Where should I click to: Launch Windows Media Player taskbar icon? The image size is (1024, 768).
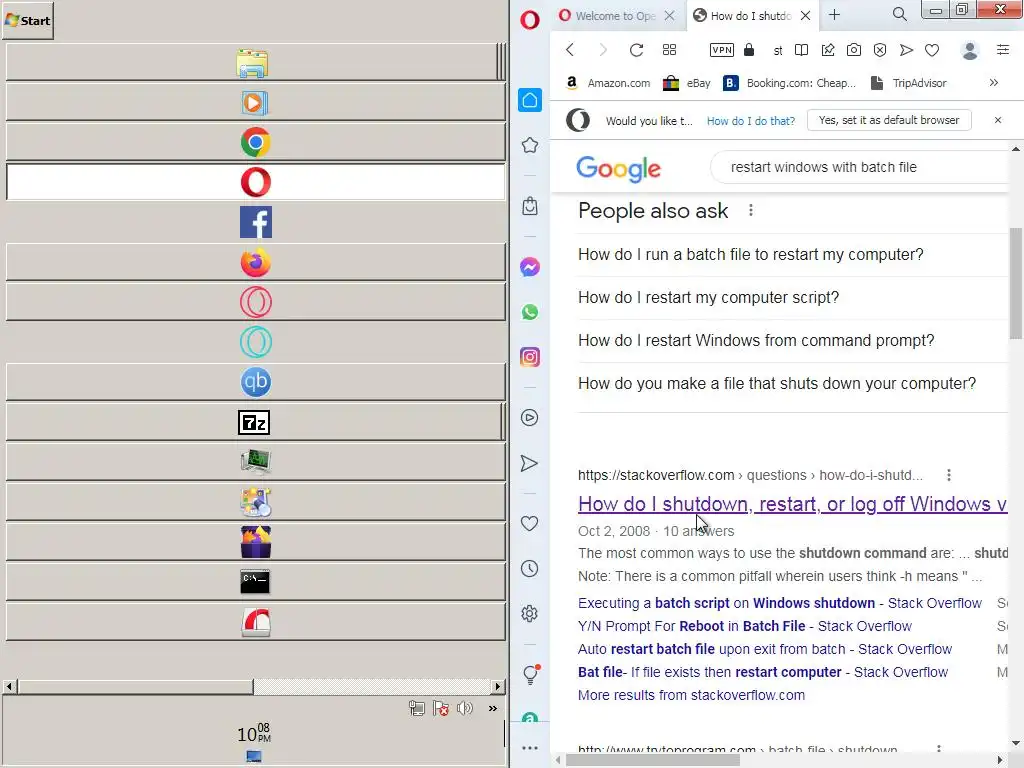click(x=255, y=103)
